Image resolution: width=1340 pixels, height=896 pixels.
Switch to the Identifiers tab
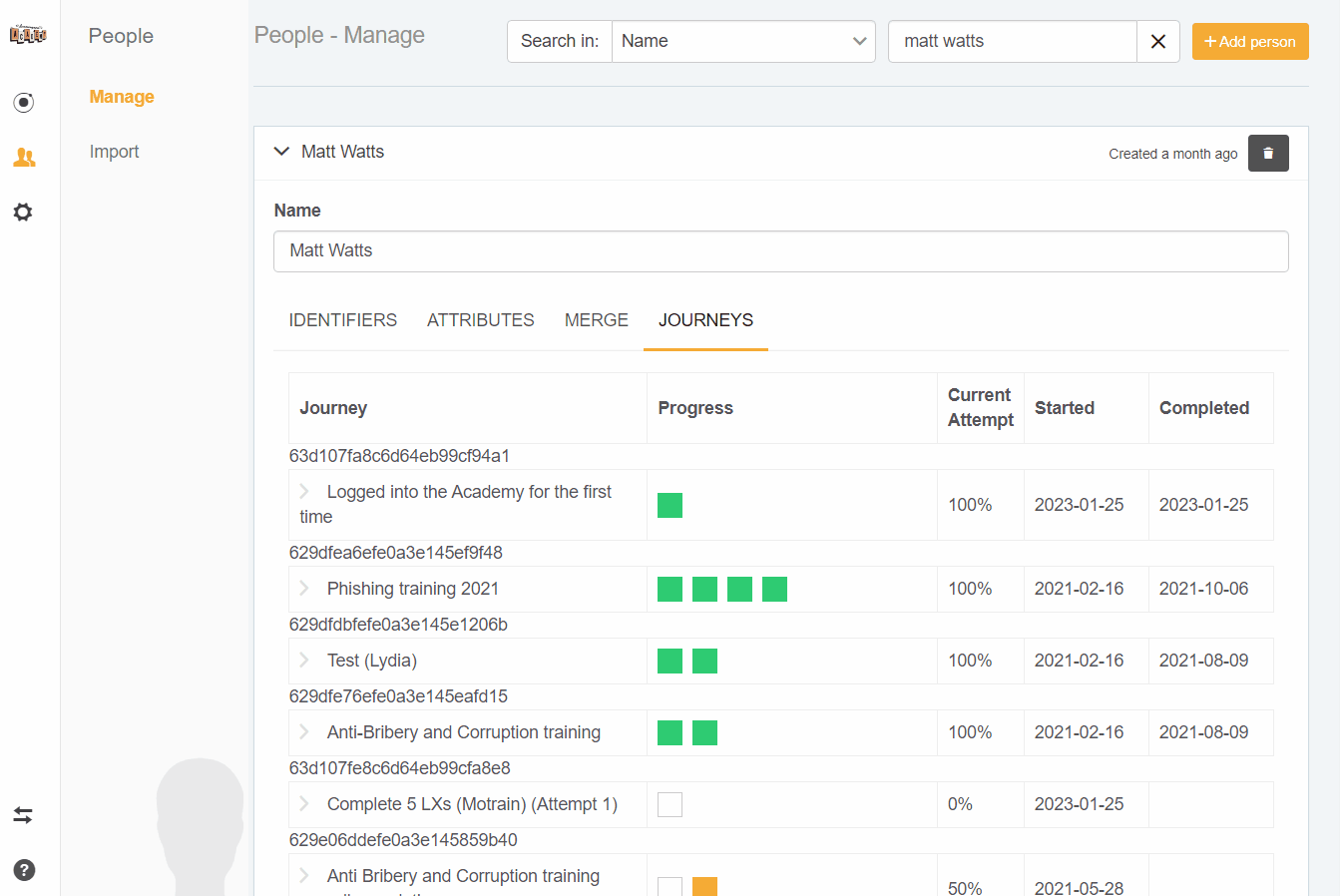[x=342, y=320]
